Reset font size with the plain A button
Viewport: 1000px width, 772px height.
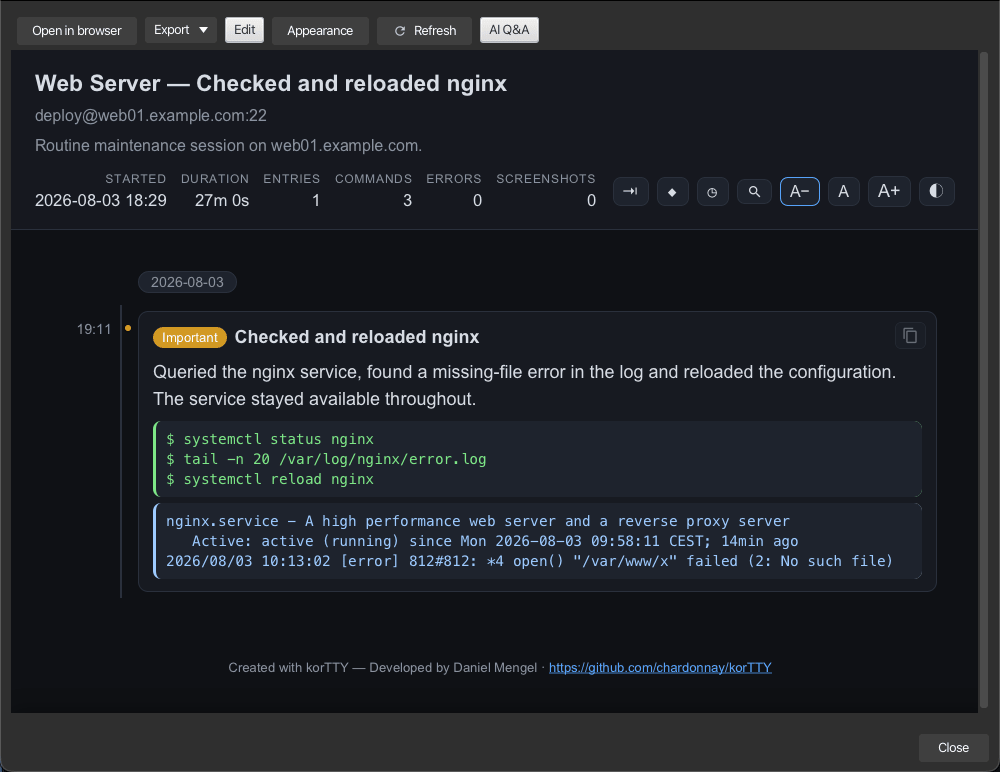click(843, 191)
